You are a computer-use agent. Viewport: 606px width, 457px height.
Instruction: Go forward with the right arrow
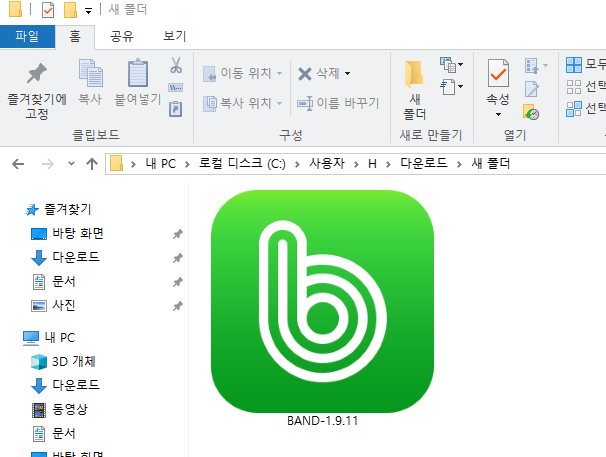click(48, 164)
